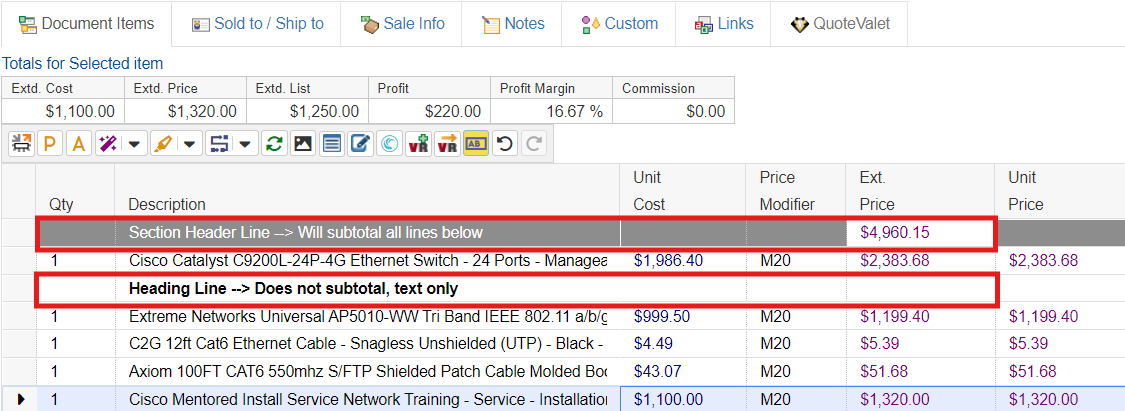Click the pencil edit note icon
Viewport: 1125px width, 411px height.
click(360, 144)
